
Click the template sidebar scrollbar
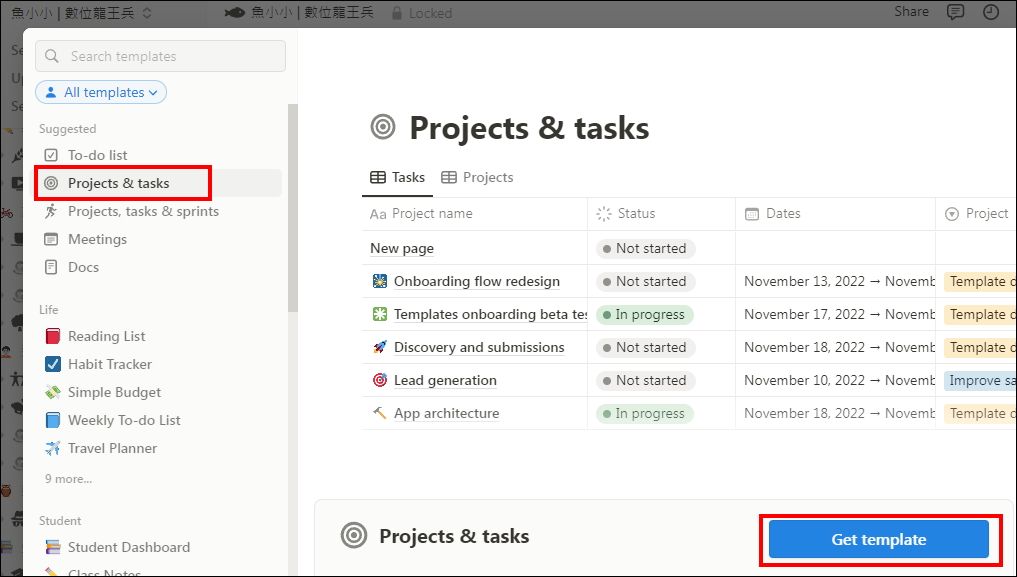(293, 207)
